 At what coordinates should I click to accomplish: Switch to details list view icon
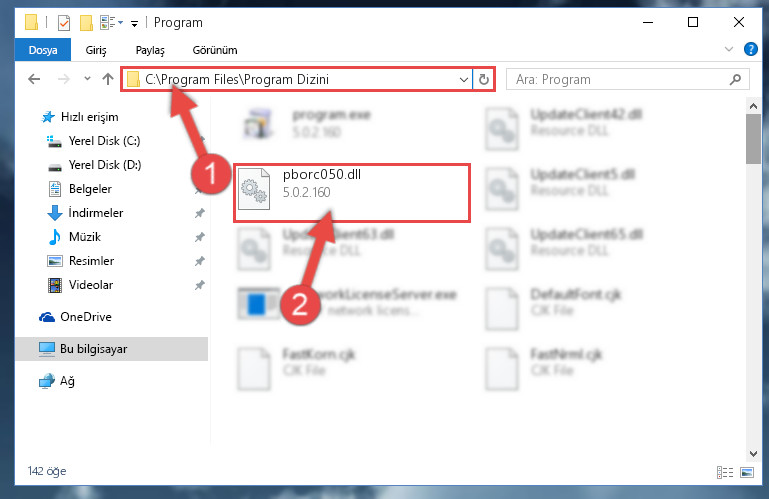pyautogui.click(x=725, y=472)
